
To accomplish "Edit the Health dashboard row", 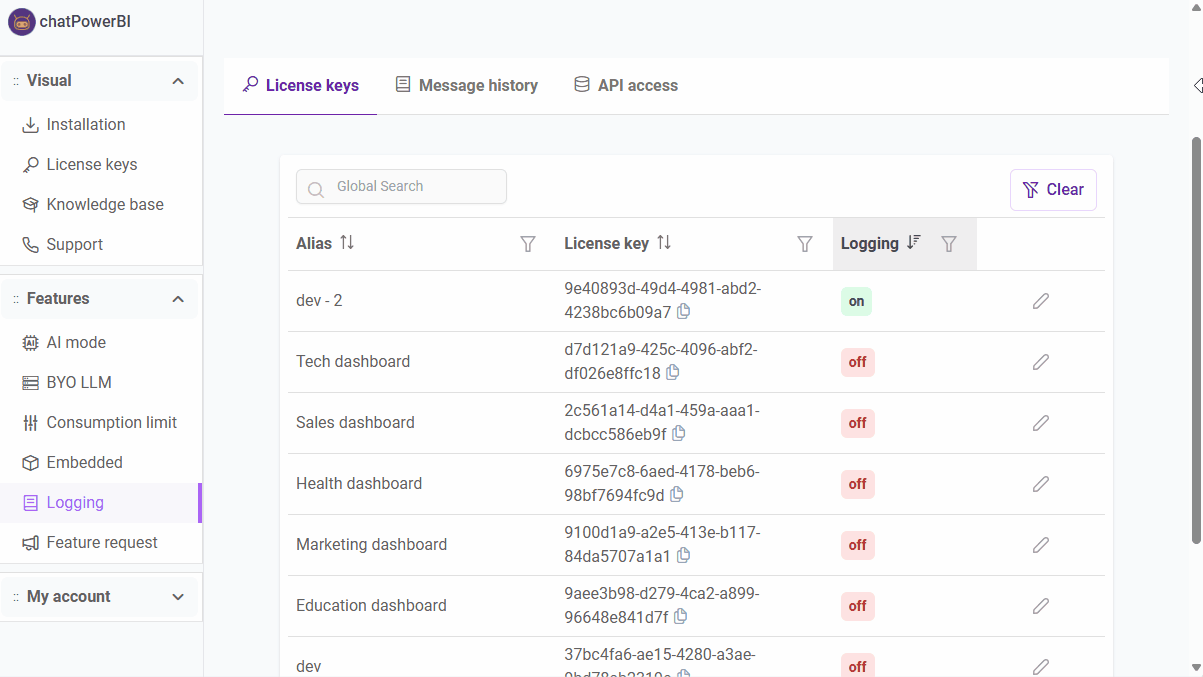I will [x=1041, y=484].
